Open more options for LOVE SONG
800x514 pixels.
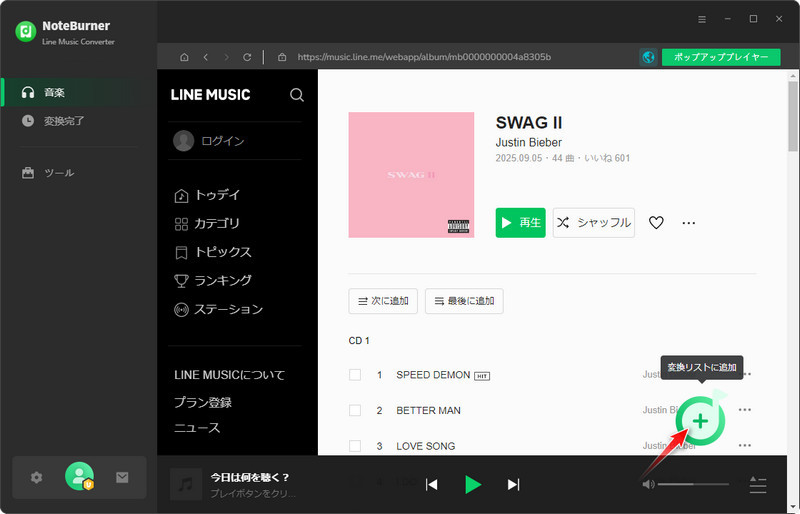point(745,446)
